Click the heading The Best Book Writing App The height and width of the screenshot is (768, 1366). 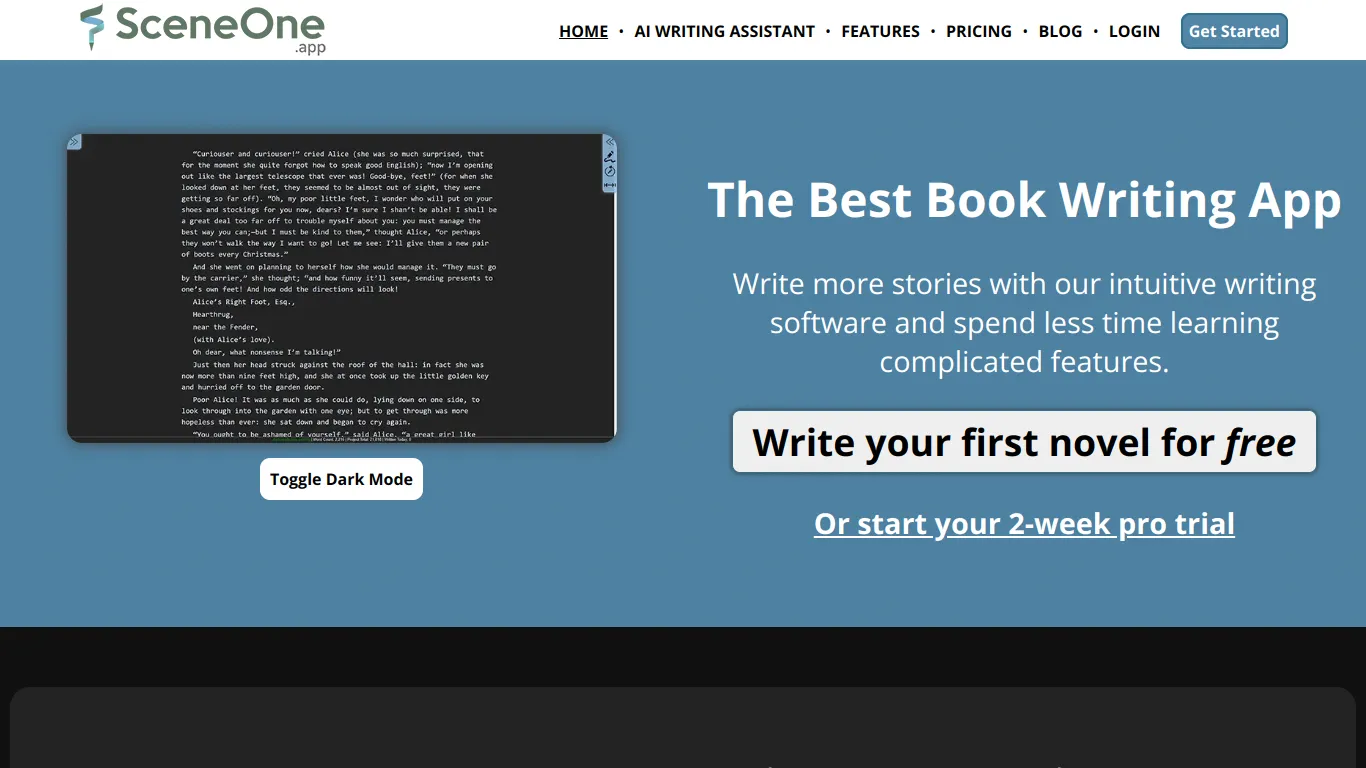pos(1024,200)
